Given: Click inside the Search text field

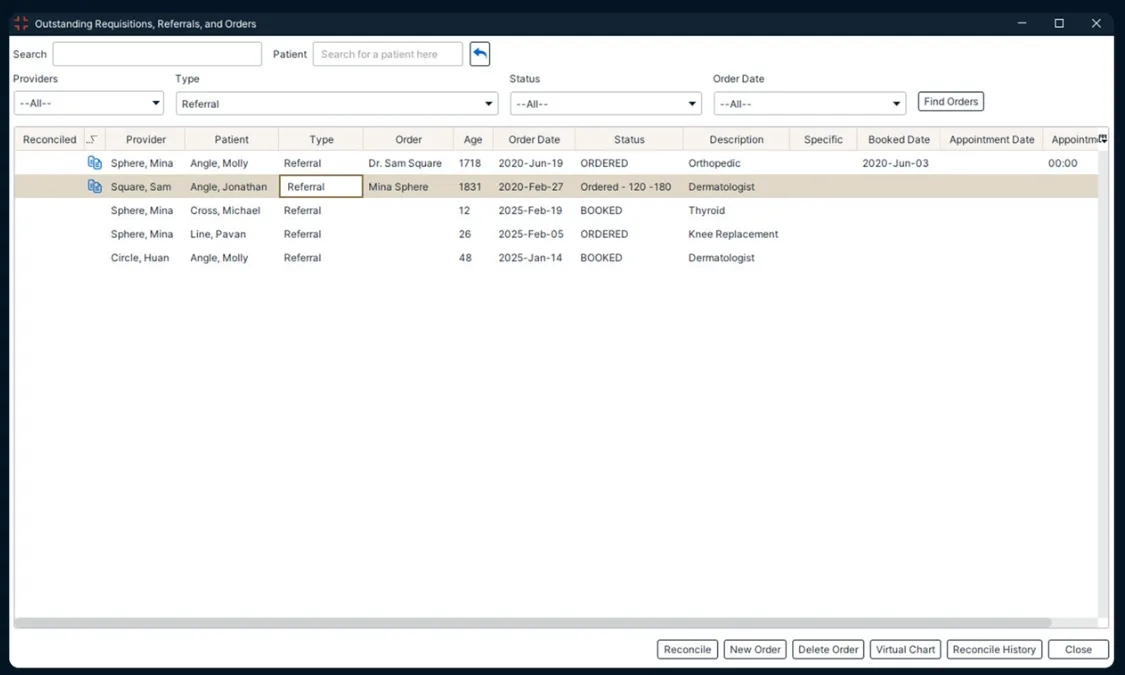Looking at the screenshot, I should tap(157, 53).
